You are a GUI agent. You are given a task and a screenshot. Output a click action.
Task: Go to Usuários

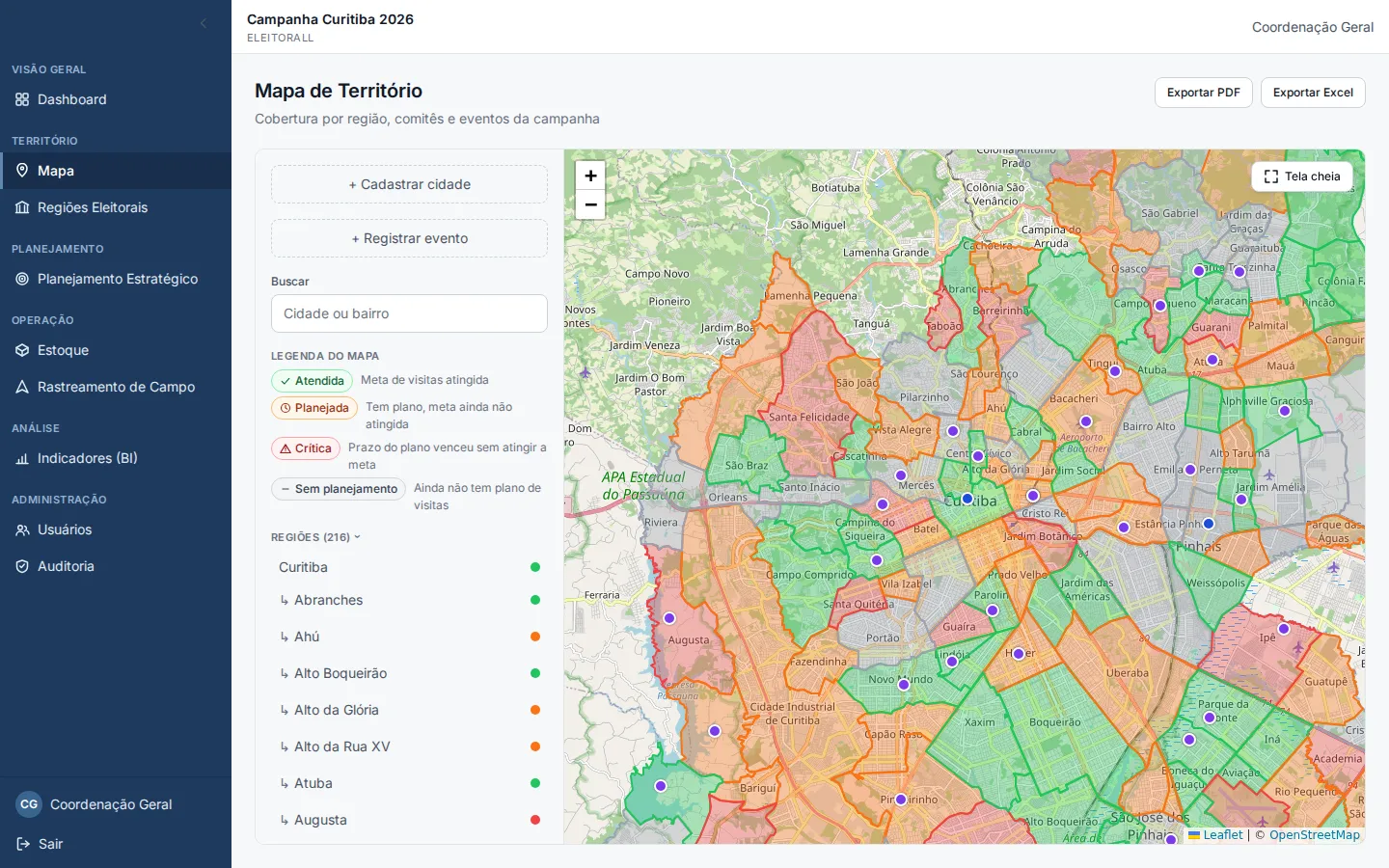tap(116, 529)
